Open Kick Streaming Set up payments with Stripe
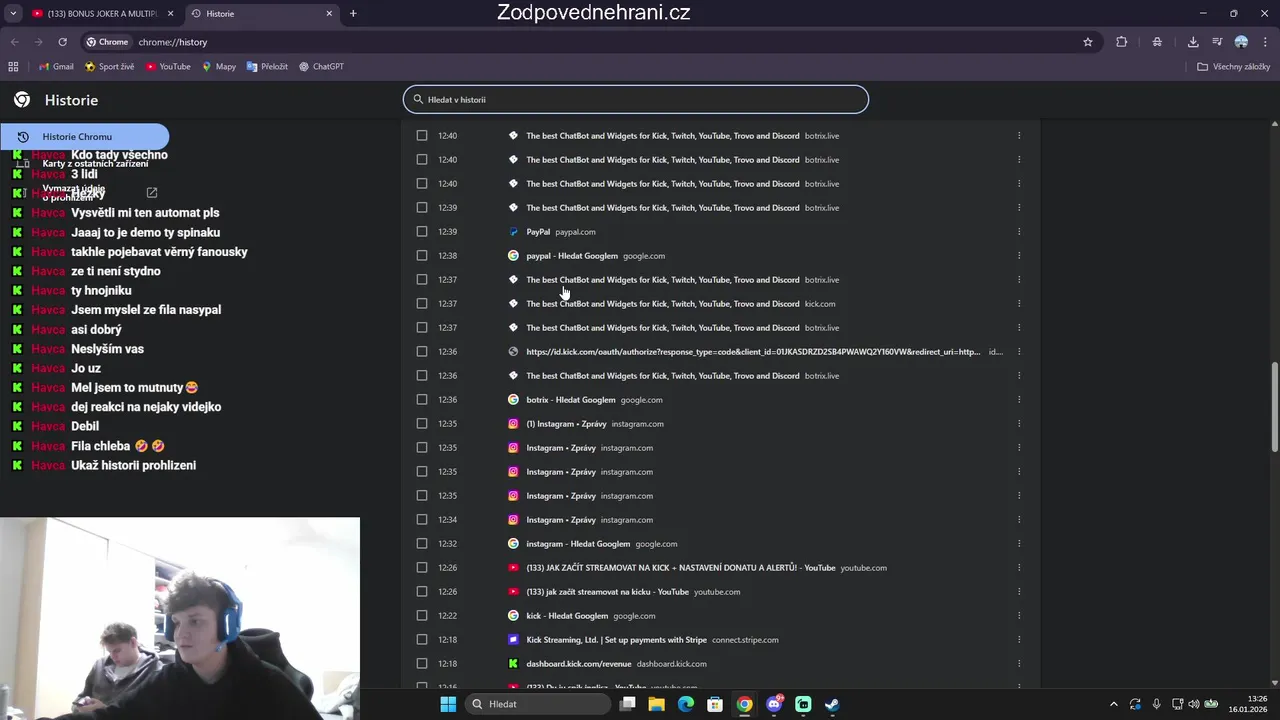 click(616, 640)
